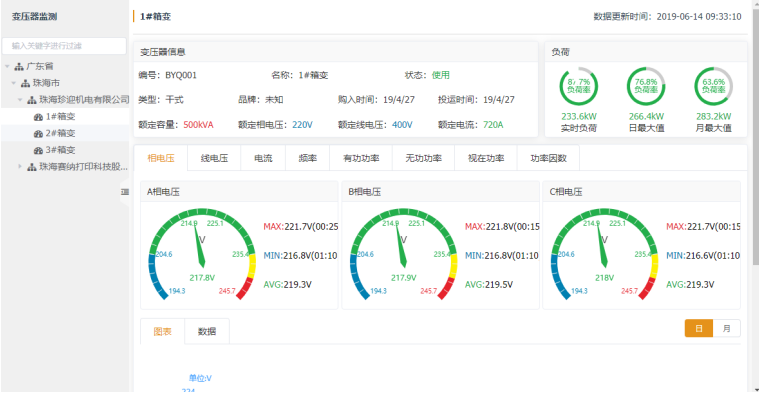
Task: Click the 使用 status value
Action: (440, 75)
